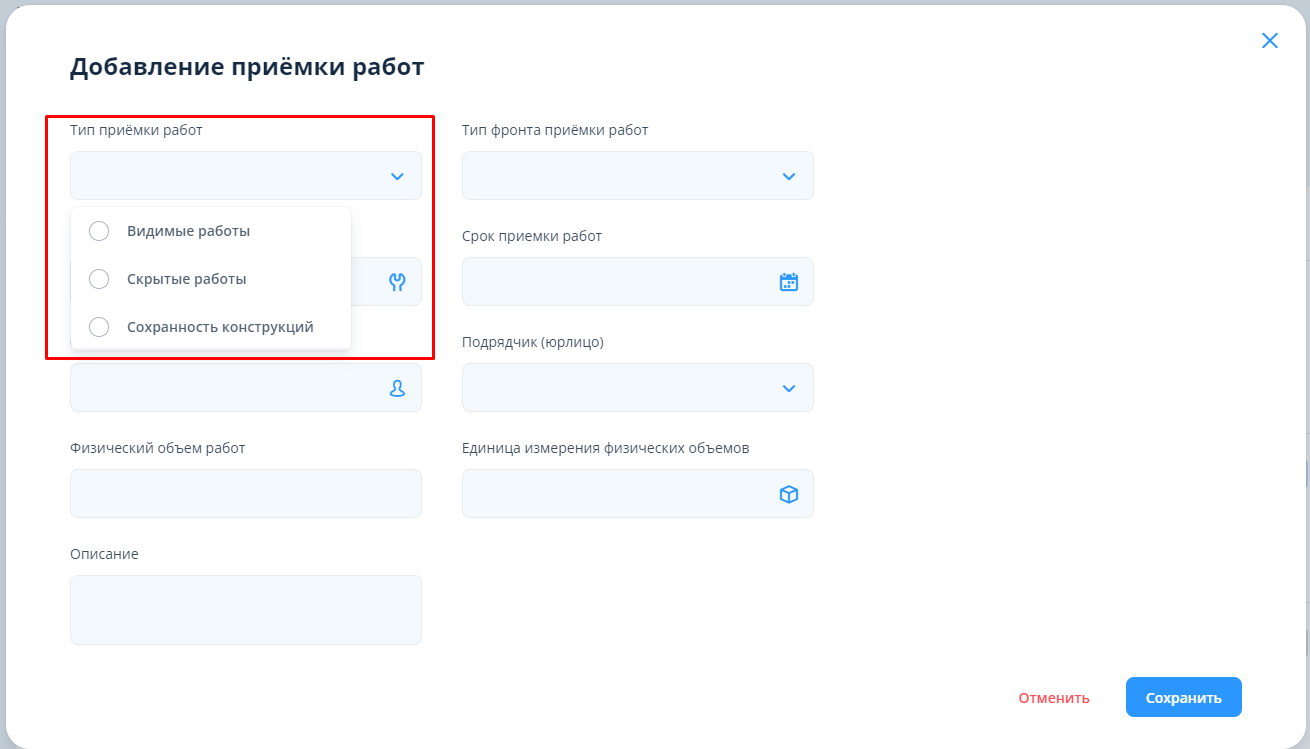Focus the Физический объем работ input
The height and width of the screenshot is (749, 1310).
(x=245, y=494)
